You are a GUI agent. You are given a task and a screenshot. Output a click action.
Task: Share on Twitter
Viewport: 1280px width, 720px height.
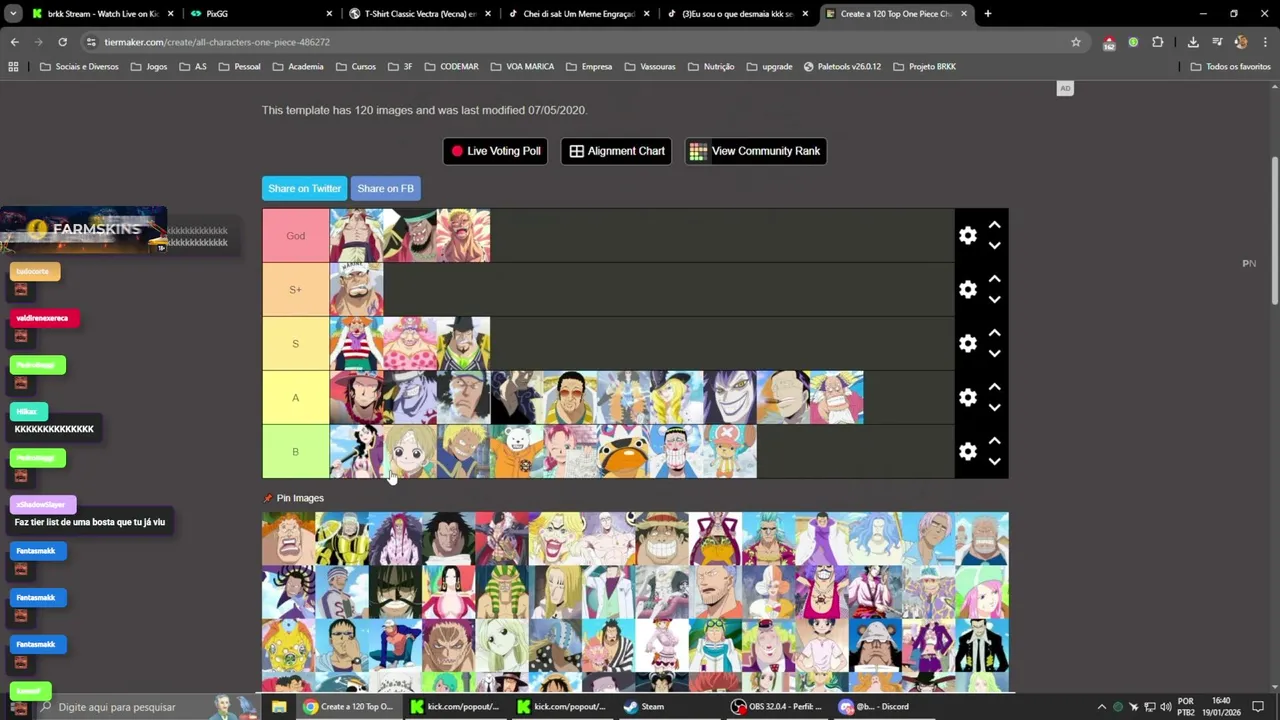[305, 188]
